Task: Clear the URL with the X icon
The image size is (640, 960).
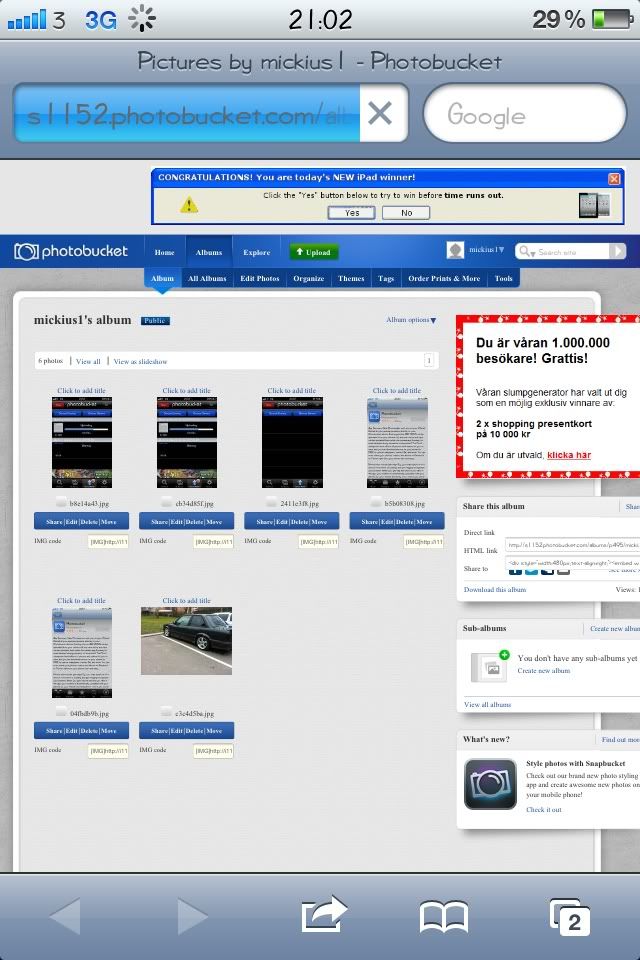Action: point(380,114)
